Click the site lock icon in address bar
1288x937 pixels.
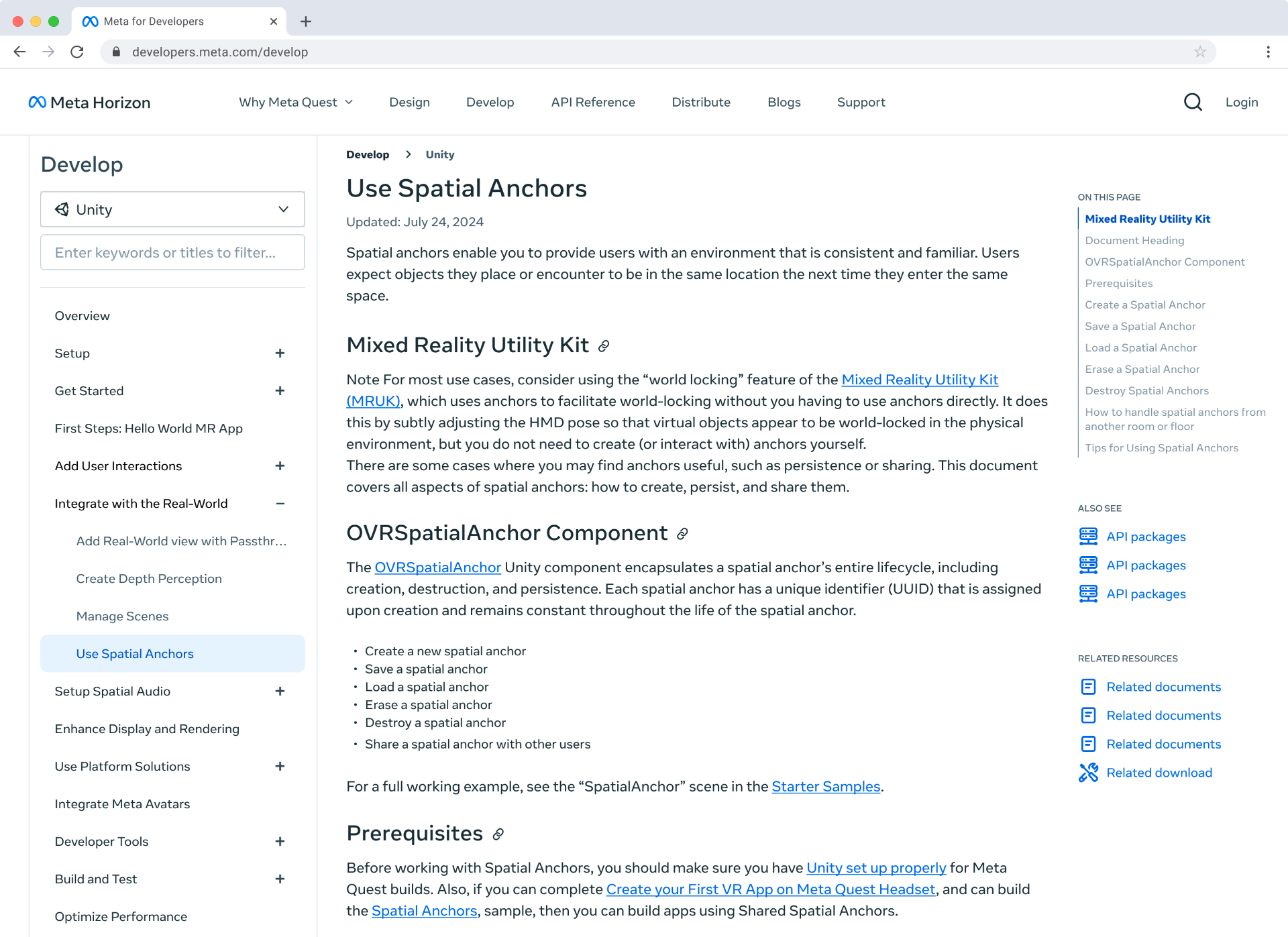(116, 52)
